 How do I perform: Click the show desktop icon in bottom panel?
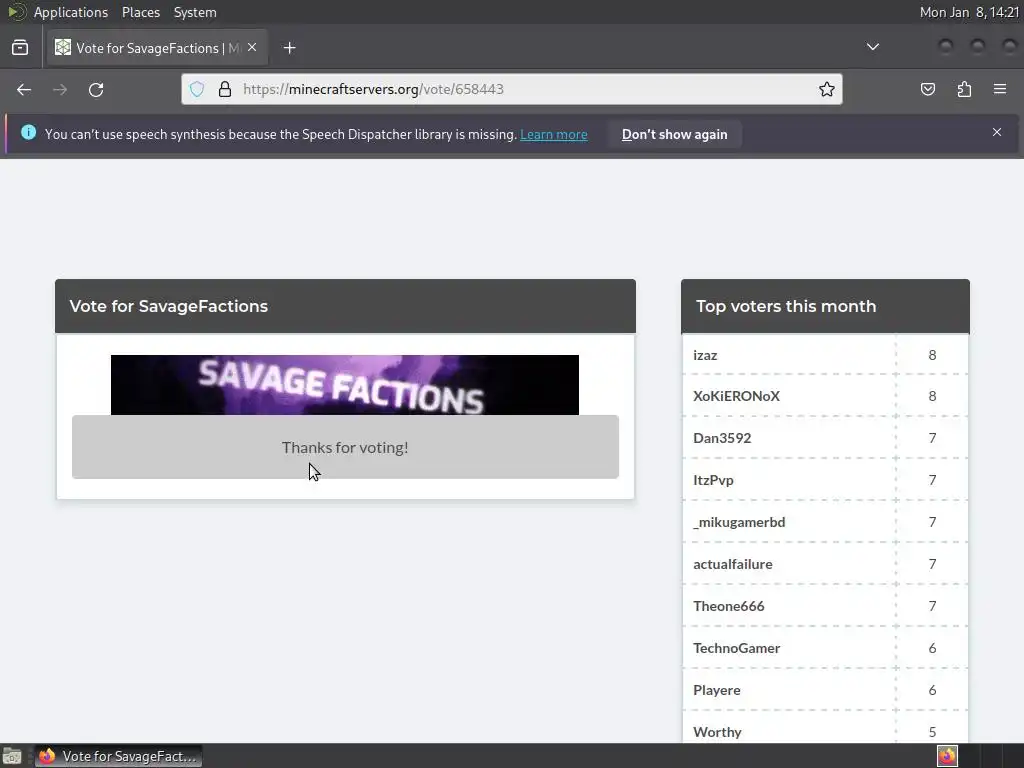[12, 756]
